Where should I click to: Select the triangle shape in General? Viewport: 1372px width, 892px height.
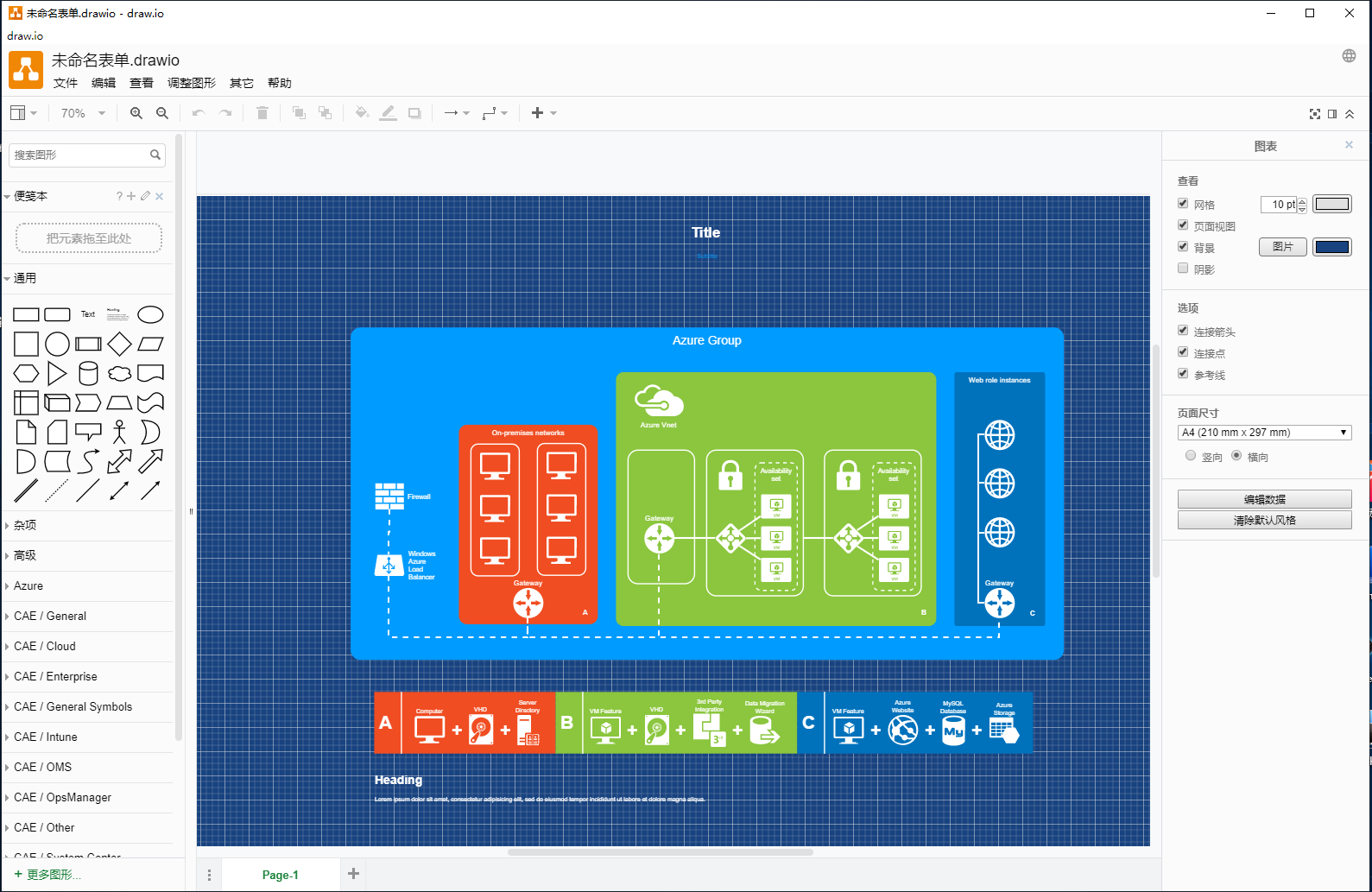(x=57, y=373)
